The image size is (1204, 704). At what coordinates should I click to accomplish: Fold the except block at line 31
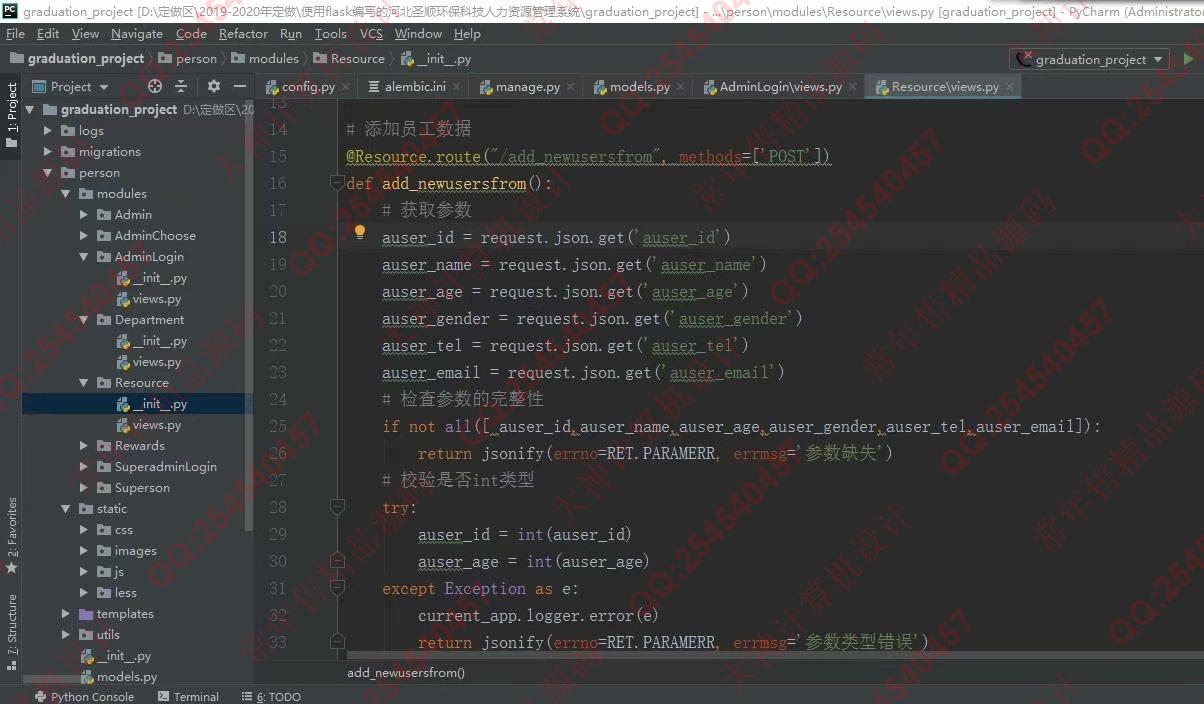(337, 588)
